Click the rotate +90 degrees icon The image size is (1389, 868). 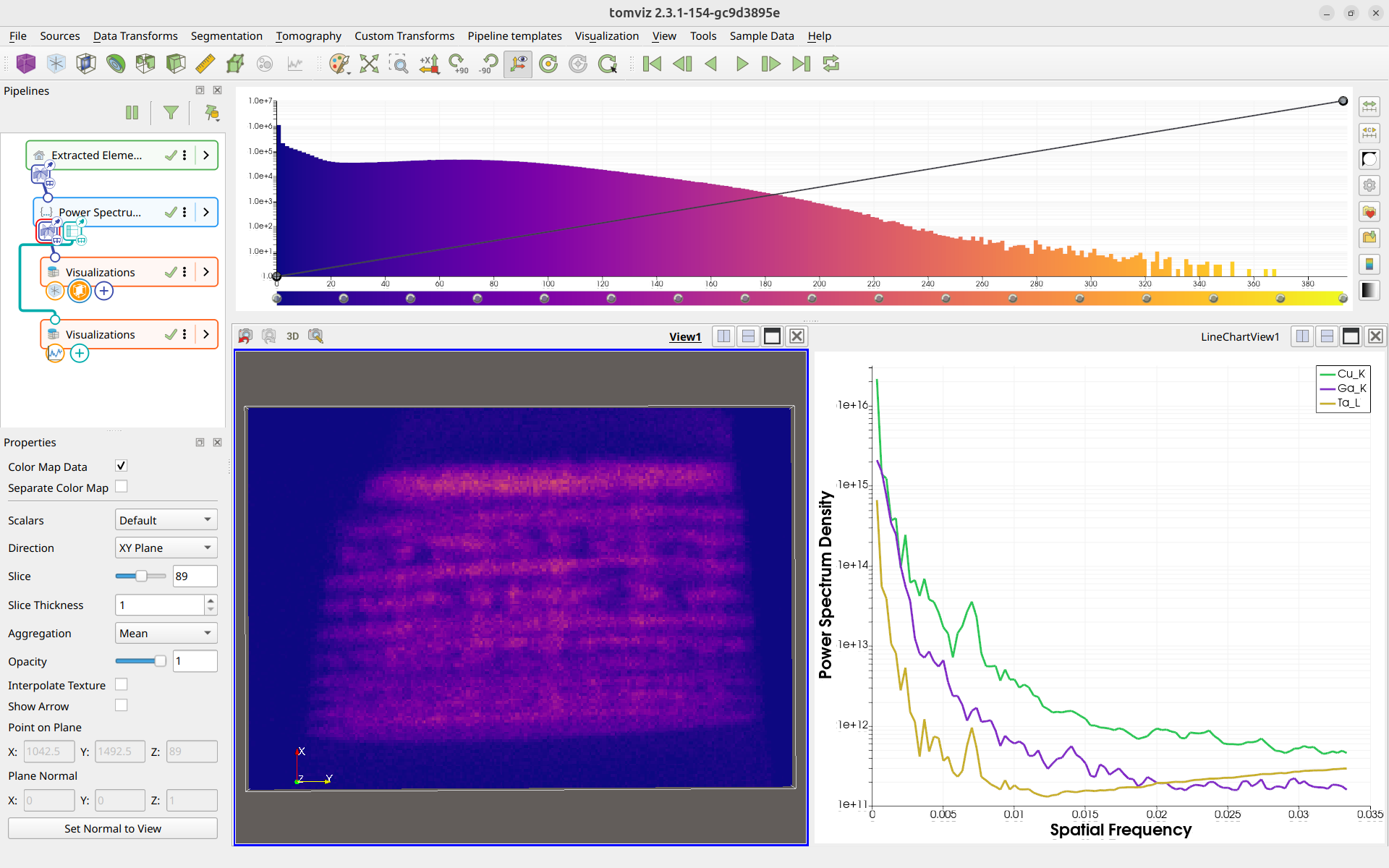[459, 64]
